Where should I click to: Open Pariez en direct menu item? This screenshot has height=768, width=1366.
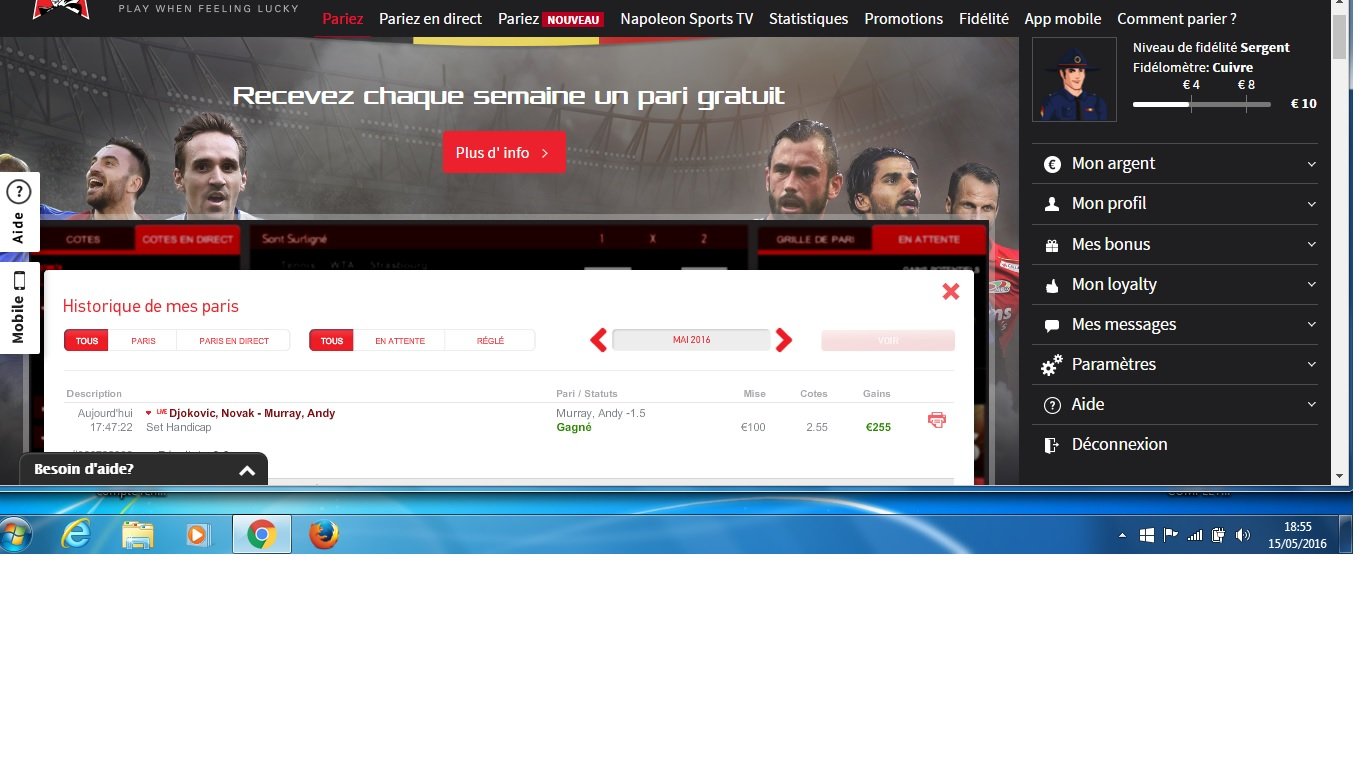click(x=430, y=19)
